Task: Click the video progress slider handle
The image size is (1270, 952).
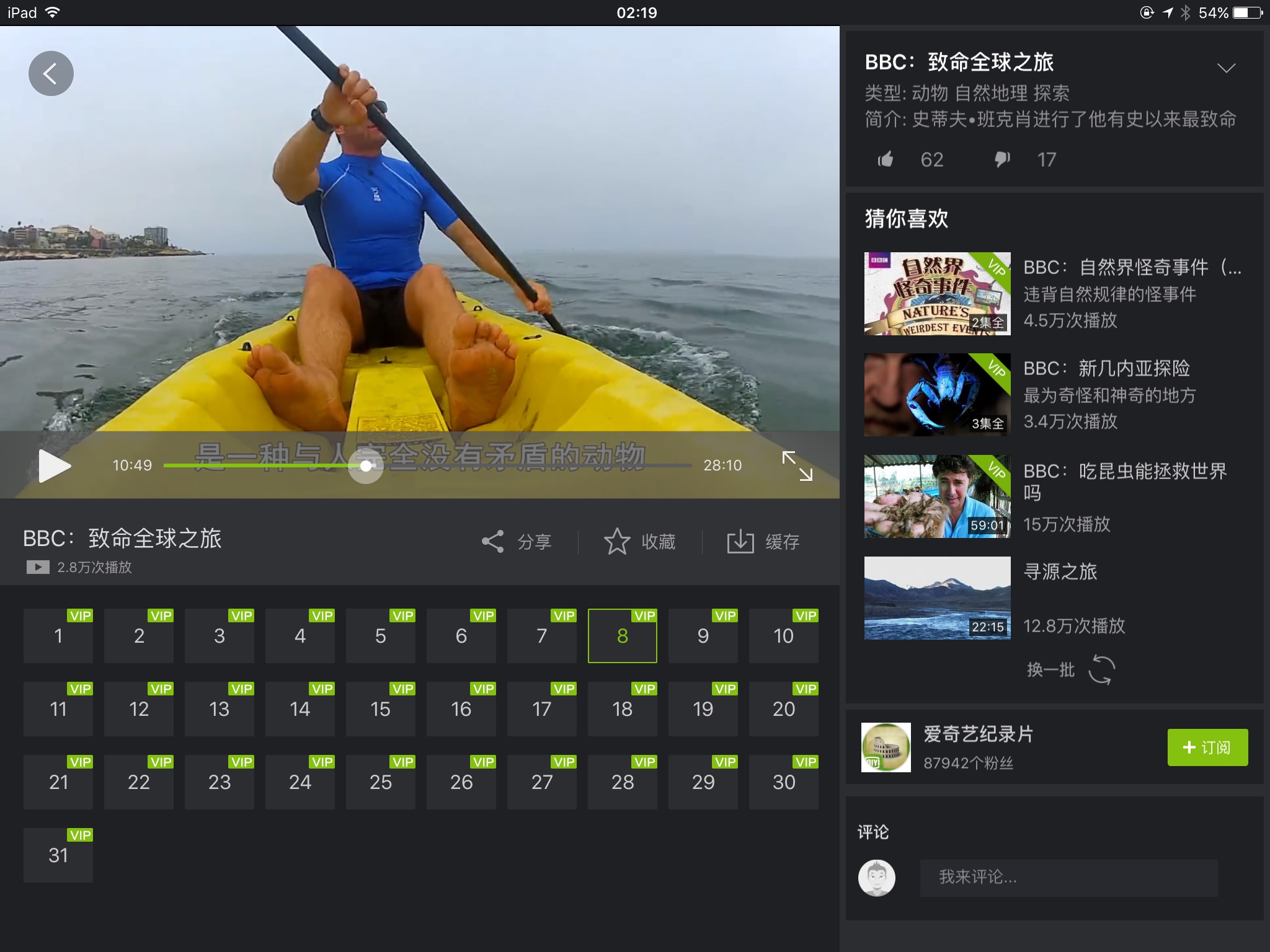Action: point(366,465)
